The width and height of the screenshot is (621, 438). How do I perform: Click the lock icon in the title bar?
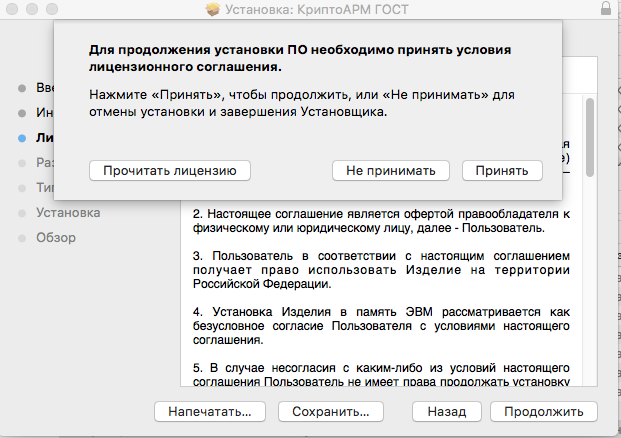click(606, 8)
